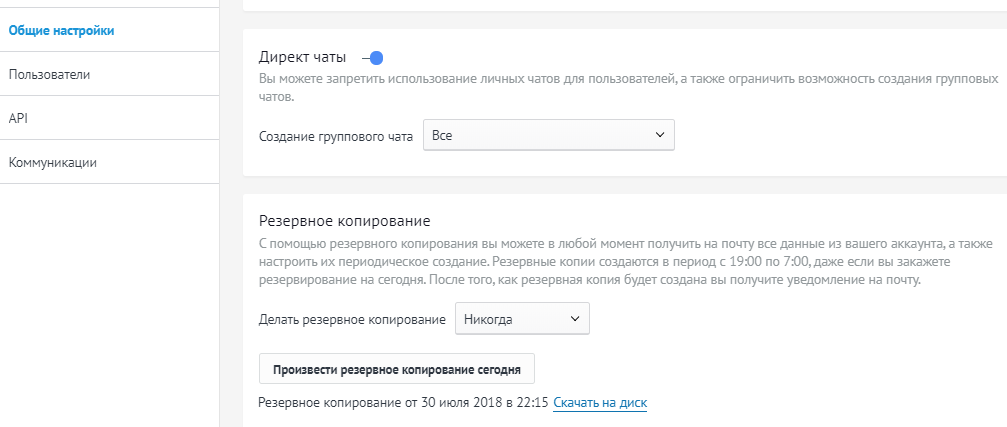Open the Общие настройки sidebar section
Image resolution: width=1007 pixels, height=427 pixels.
point(62,30)
